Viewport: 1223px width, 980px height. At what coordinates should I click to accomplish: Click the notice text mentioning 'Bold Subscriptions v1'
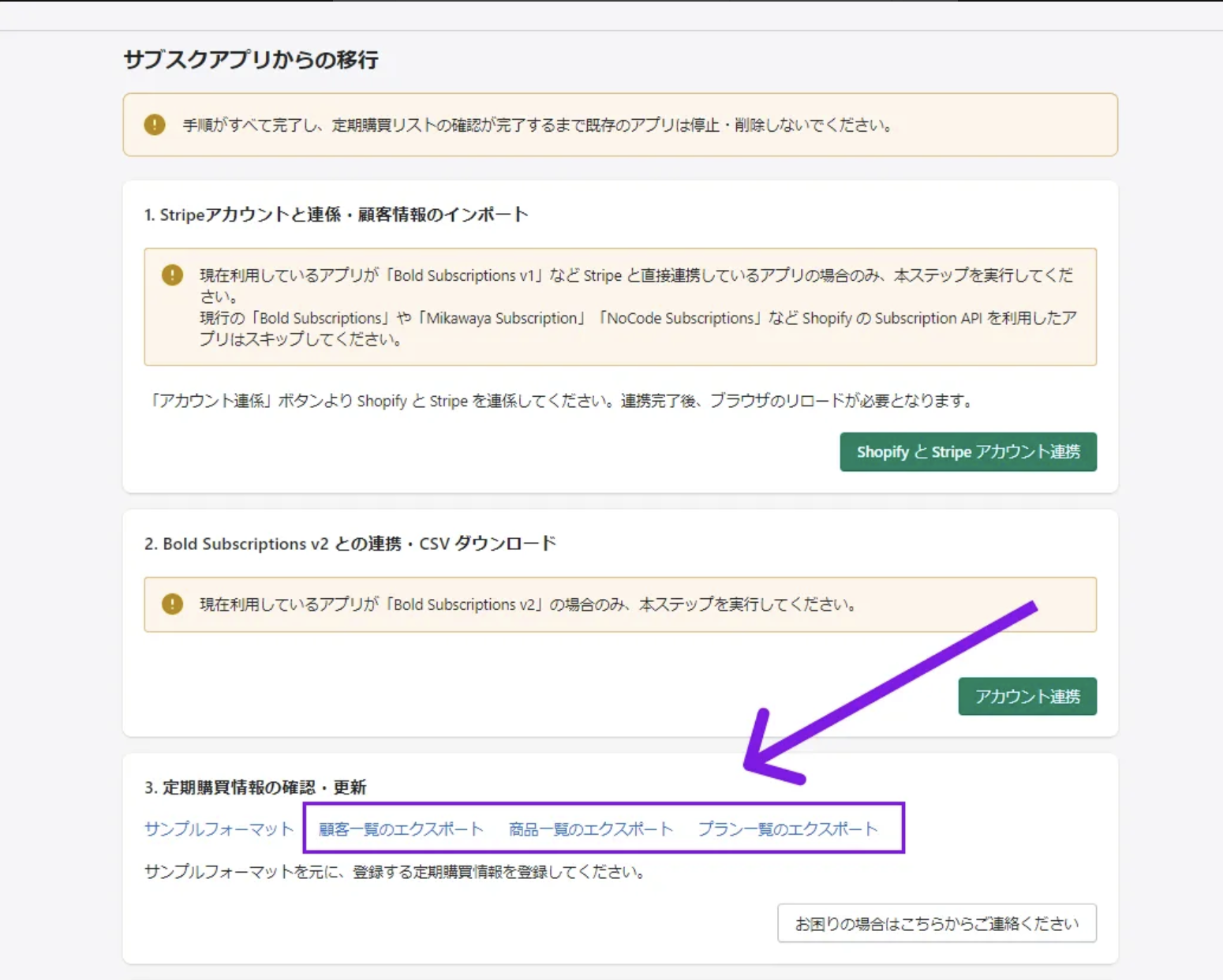(637, 307)
